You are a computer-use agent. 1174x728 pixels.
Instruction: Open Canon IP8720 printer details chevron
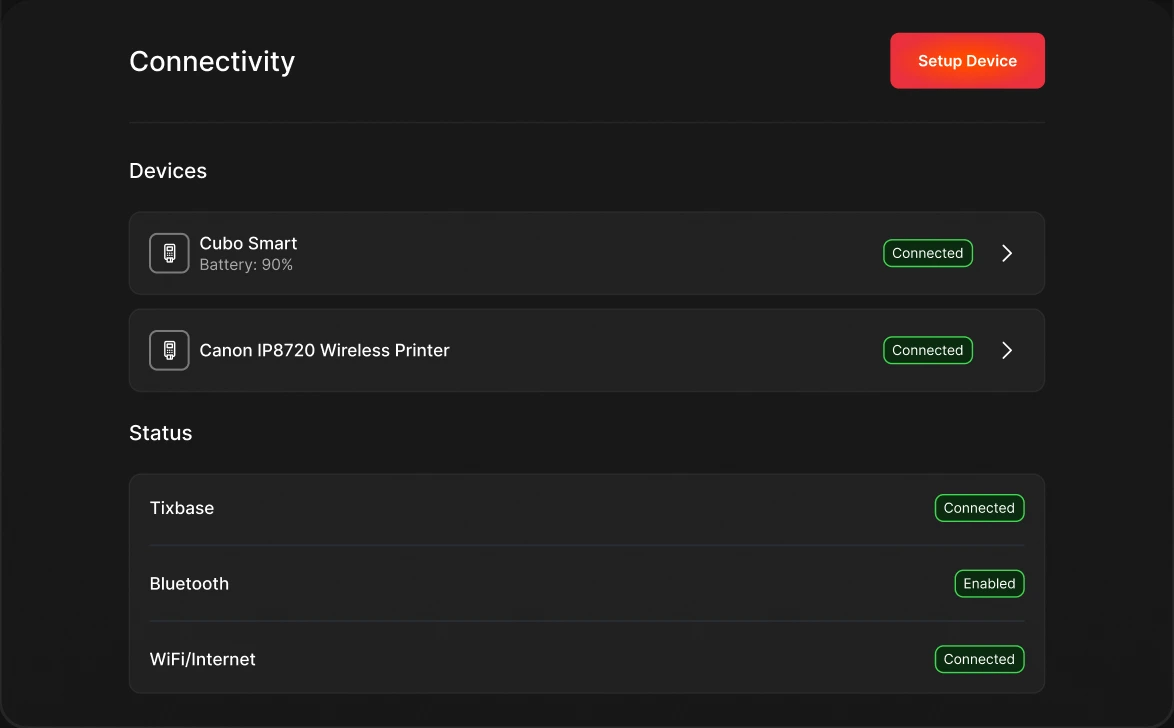1007,351
